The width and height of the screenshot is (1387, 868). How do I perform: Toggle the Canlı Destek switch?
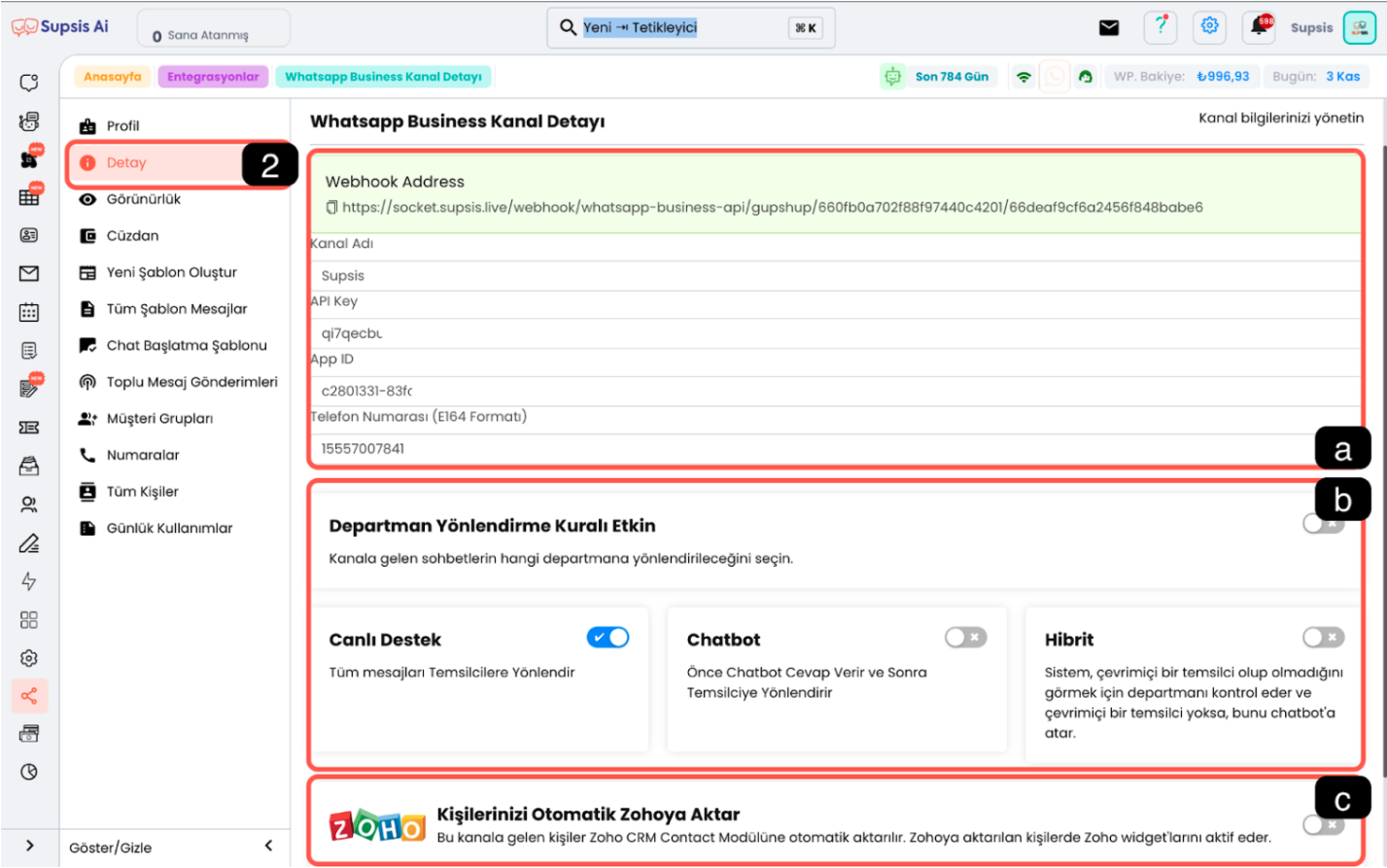pyautogui.click(x=608, y=638)
